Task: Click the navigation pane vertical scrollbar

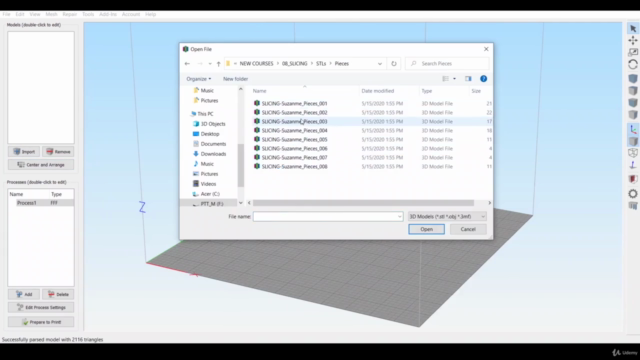Action: [240, 165]
